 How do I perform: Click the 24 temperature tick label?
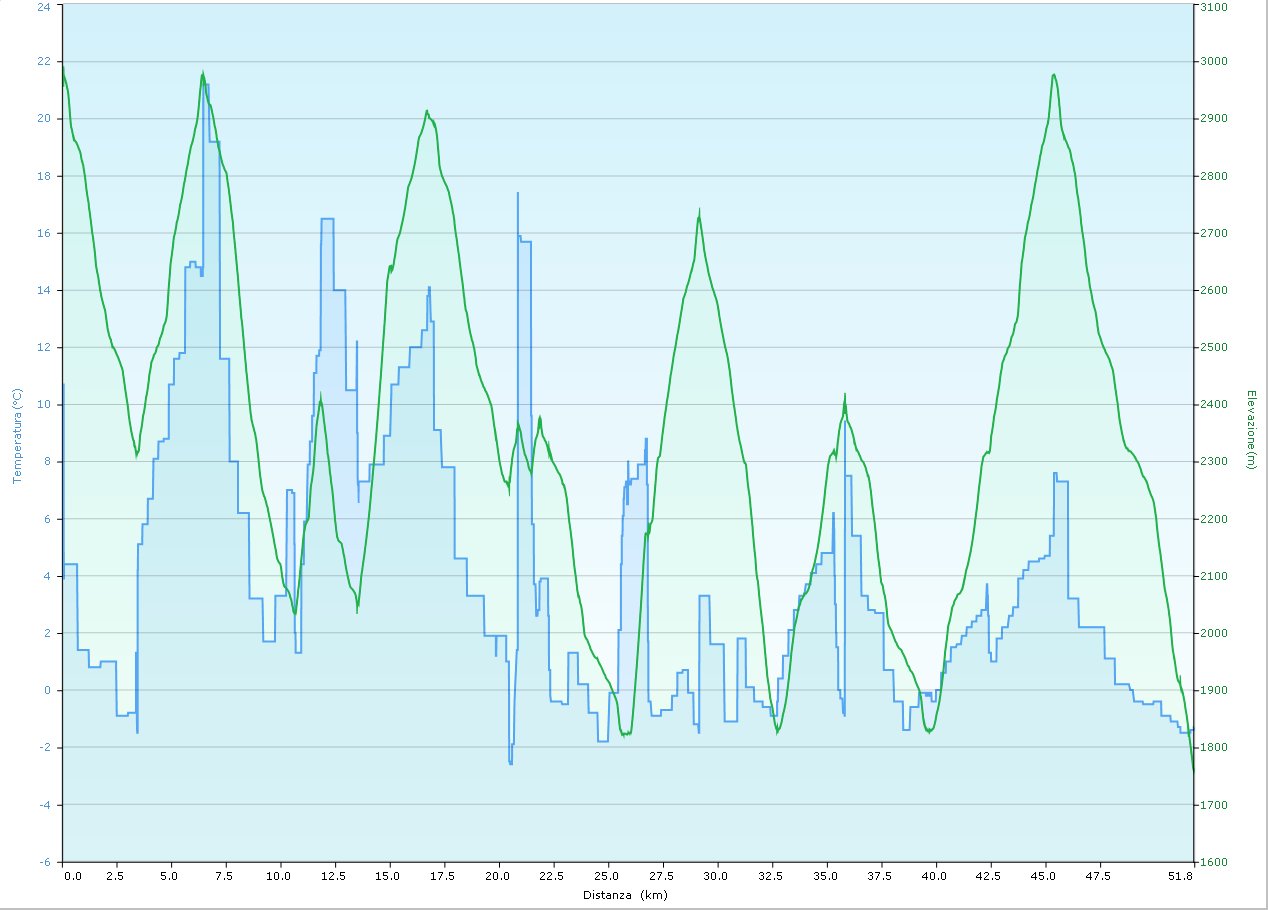coord(43,6)
